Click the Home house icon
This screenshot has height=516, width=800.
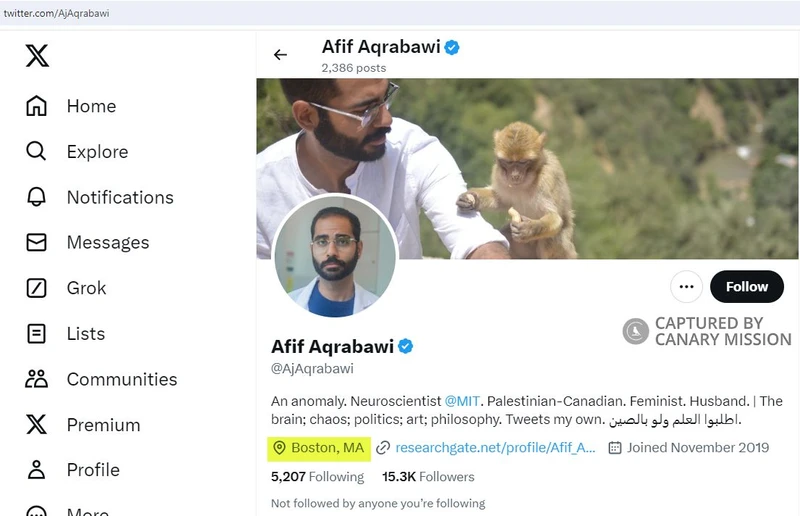click(37, 106)
